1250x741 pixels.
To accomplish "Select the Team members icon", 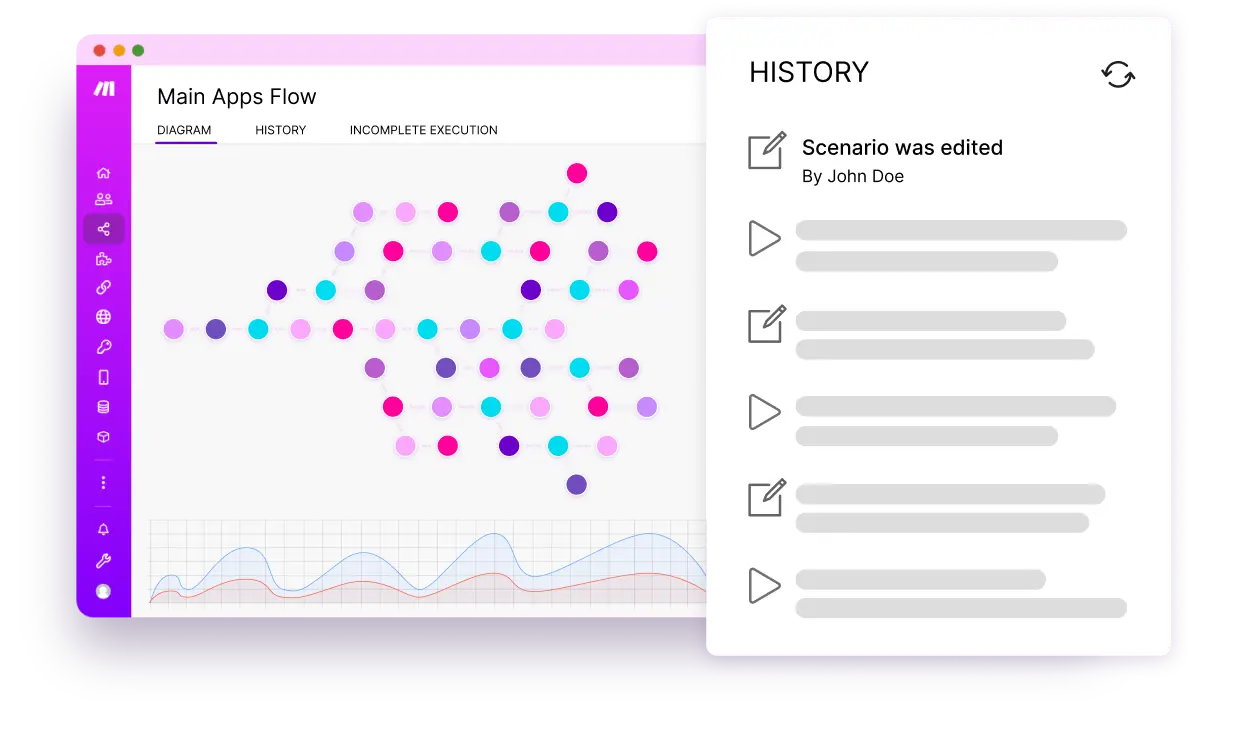I will tap(103, 198).
